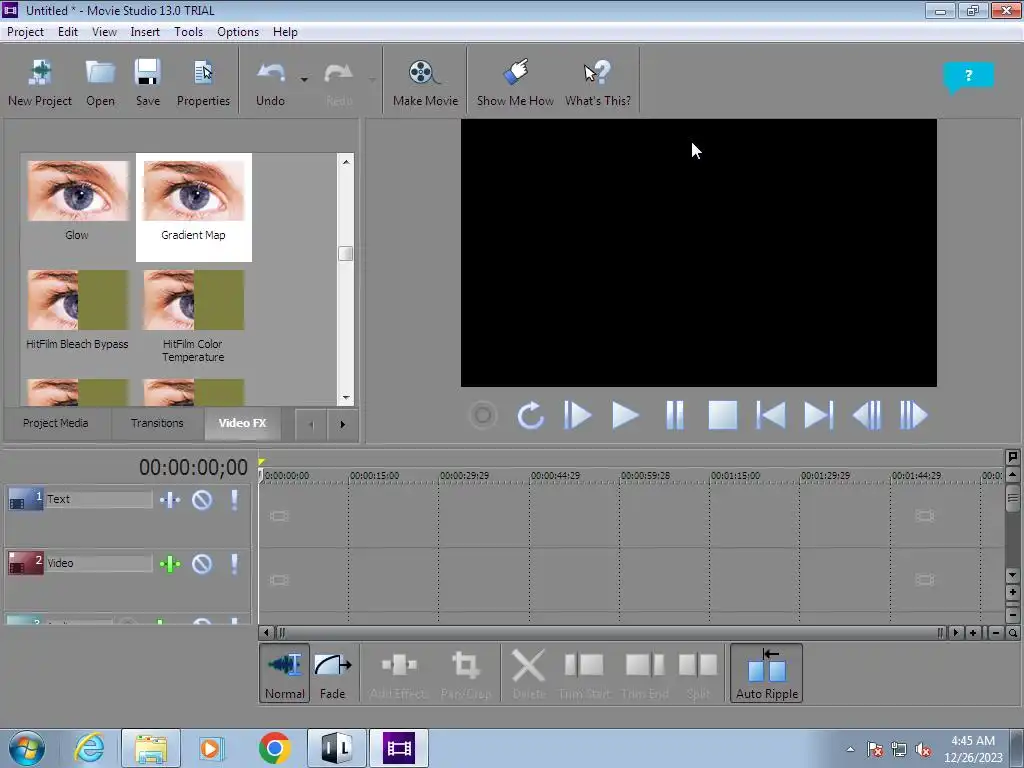Switch to Project Media tab
Image resolution: width=1024 pixels, height=768 pixels.
coord(56,423)
